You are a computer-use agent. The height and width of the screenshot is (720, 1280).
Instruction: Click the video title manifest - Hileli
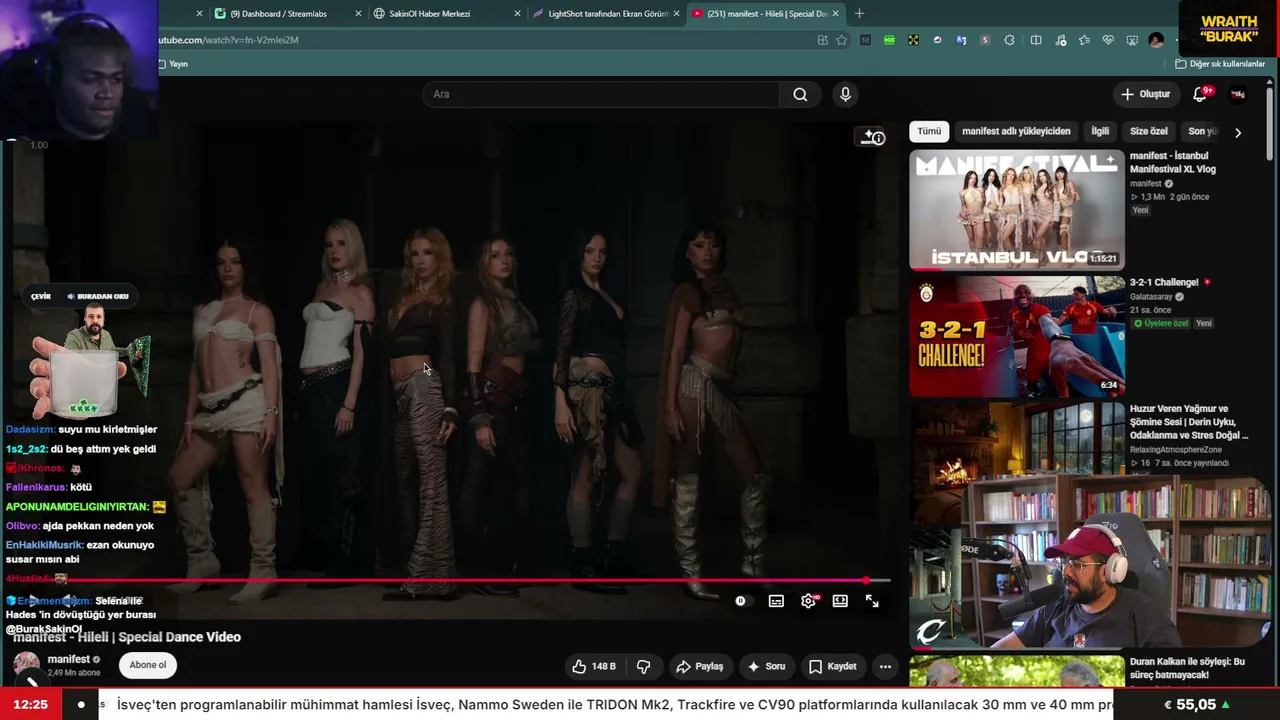pyautogui.click(x=127, y=637)
